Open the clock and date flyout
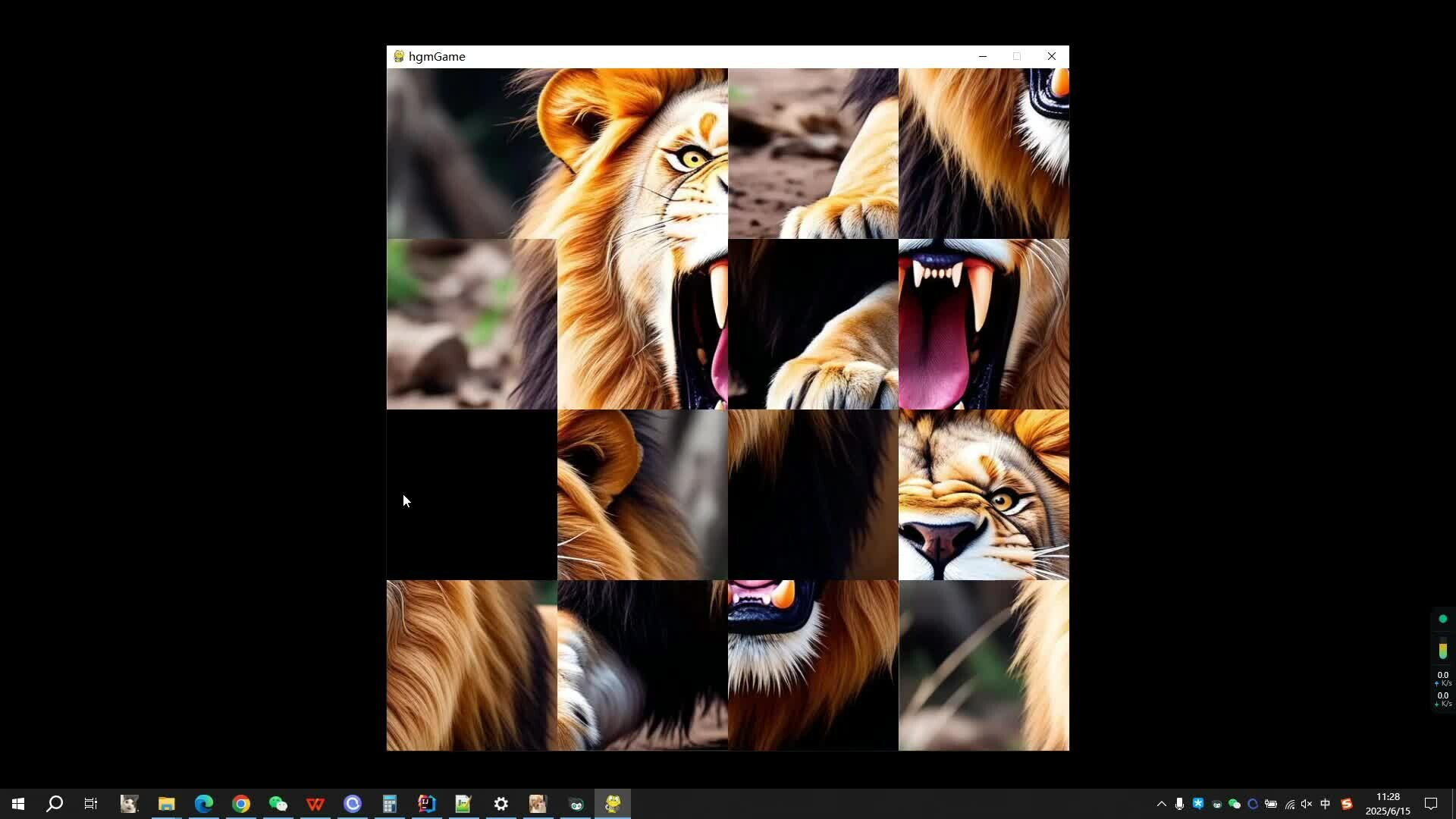This screenshot has width=1456, height=819. pos(1388,804)
